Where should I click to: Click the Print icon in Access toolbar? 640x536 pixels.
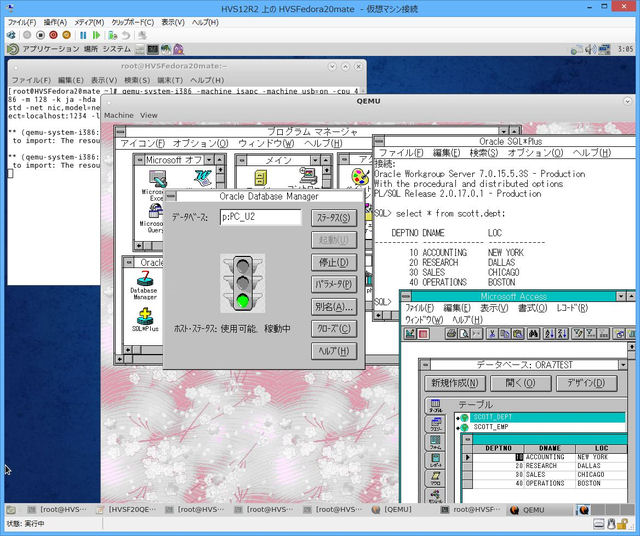tap(451, 334)
